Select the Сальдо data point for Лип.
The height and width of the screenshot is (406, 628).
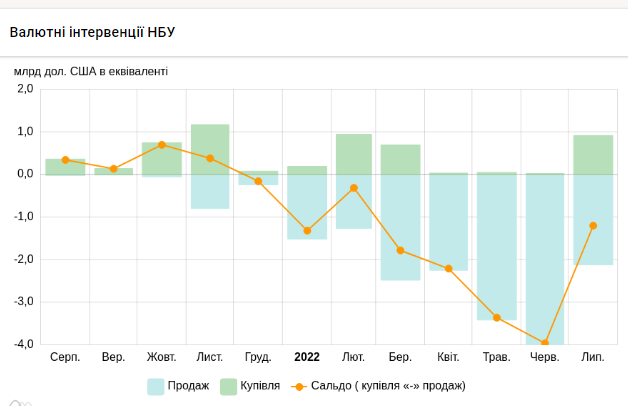pos(593,225)
